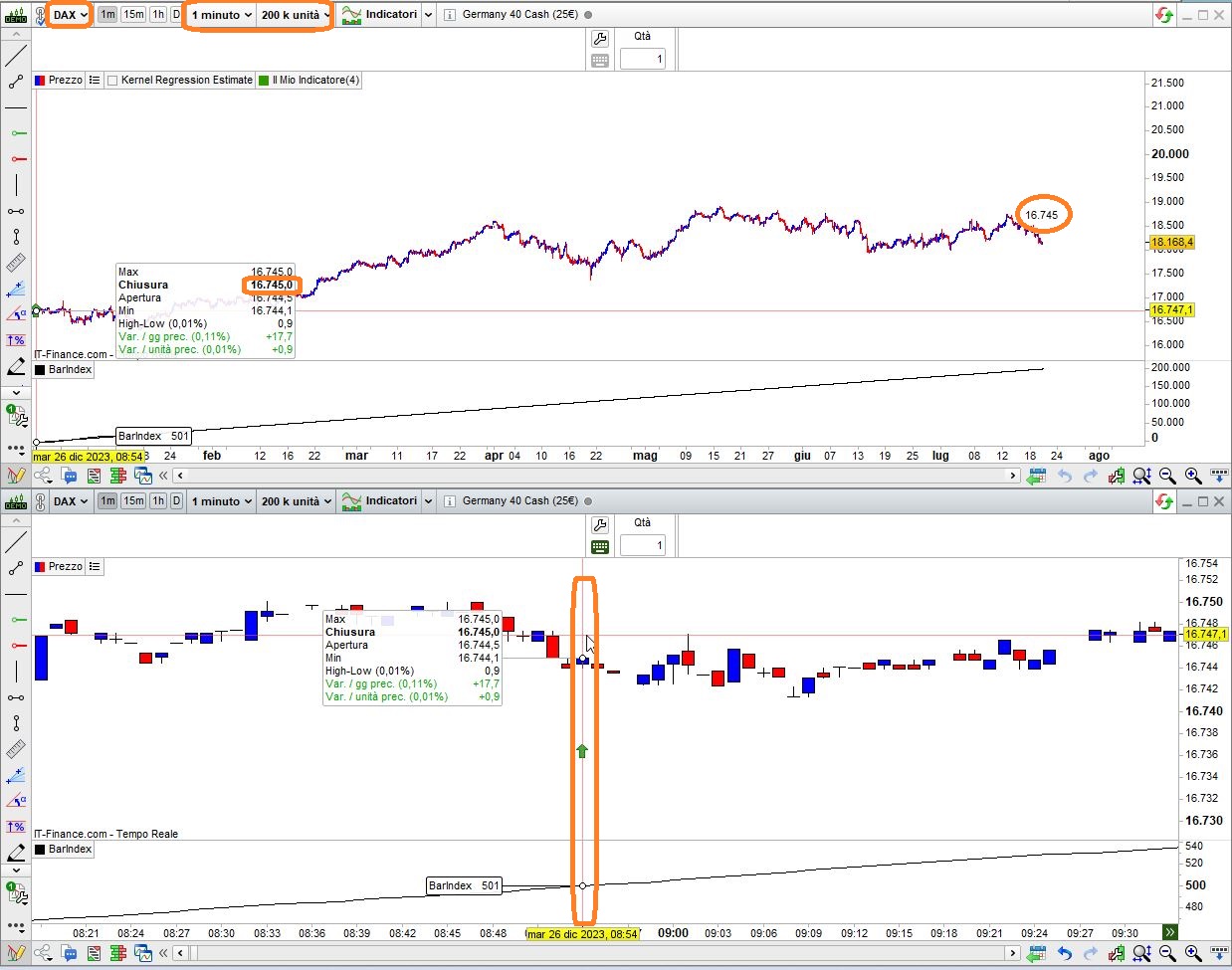Screen dimensions: 1232x970
Task: Open chart settings wrench in top chart
Action: coord(600,39)
